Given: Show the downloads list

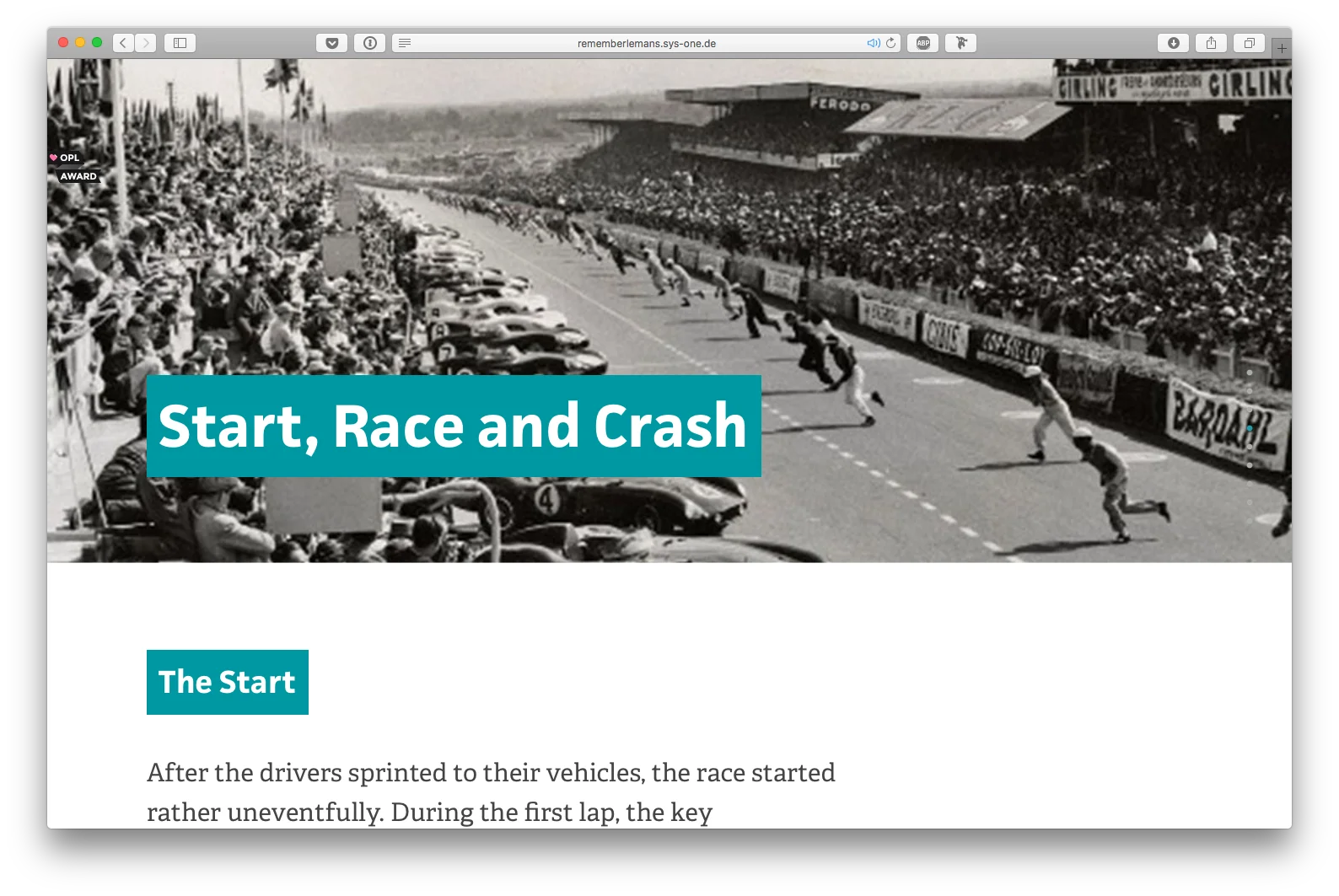Looking at the screenshot, I should pos(1173,43).
